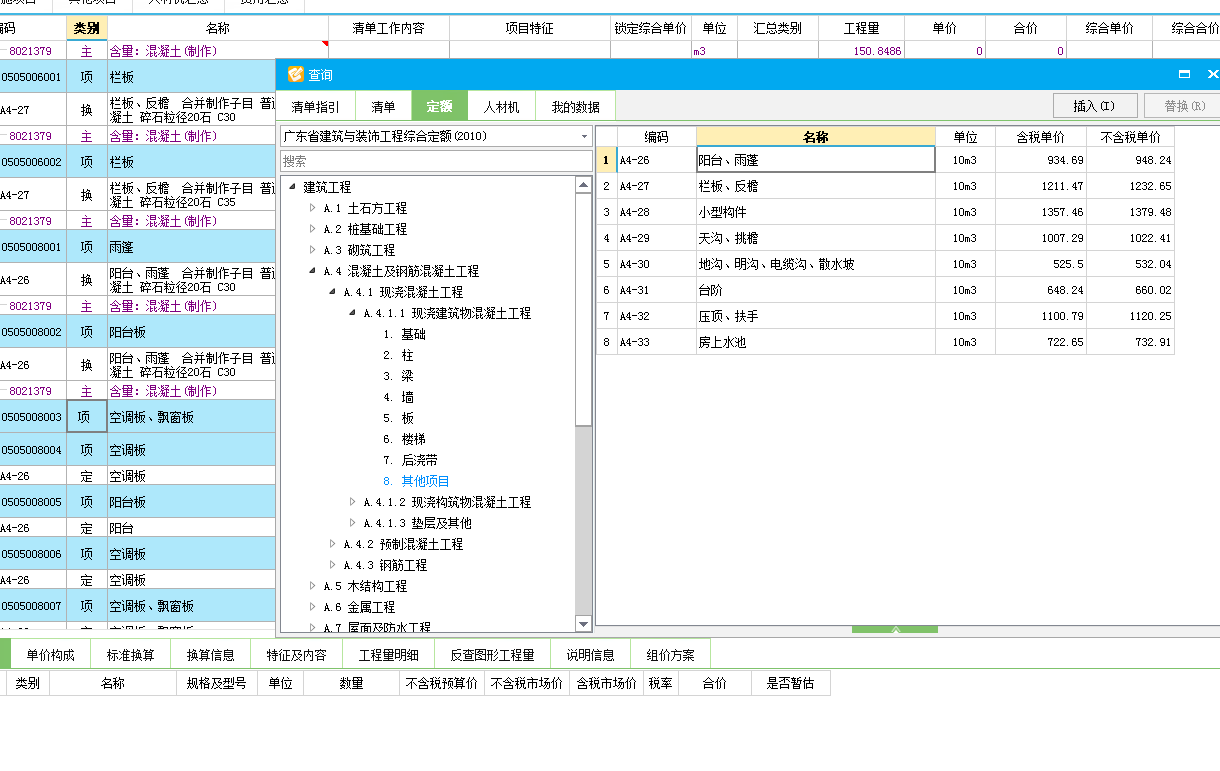This screenshot has height=771, width=1220.
Task: Expand the A.4.3 钢筋工程 node
Action: pos(332,565)
